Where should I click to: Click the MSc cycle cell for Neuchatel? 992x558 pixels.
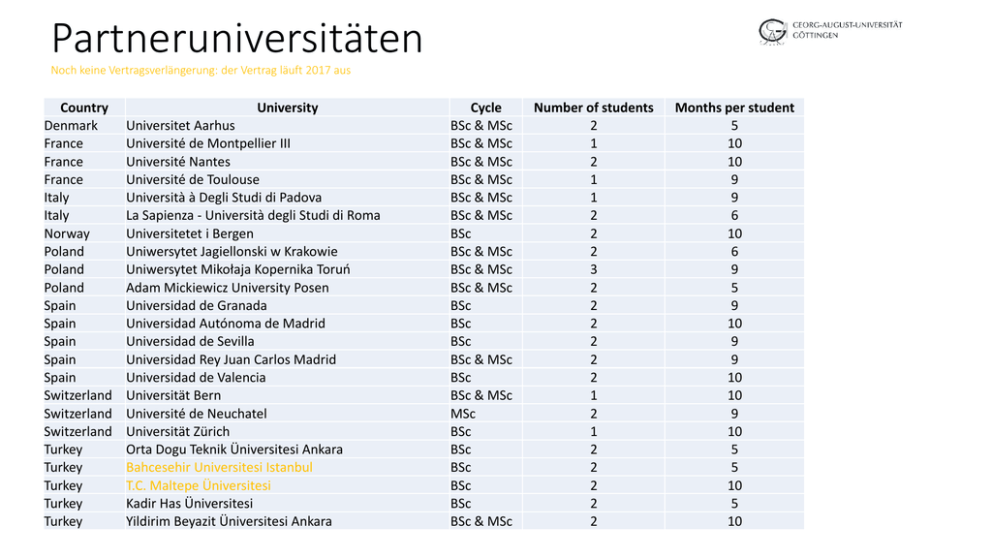click(x=463, y=414)
